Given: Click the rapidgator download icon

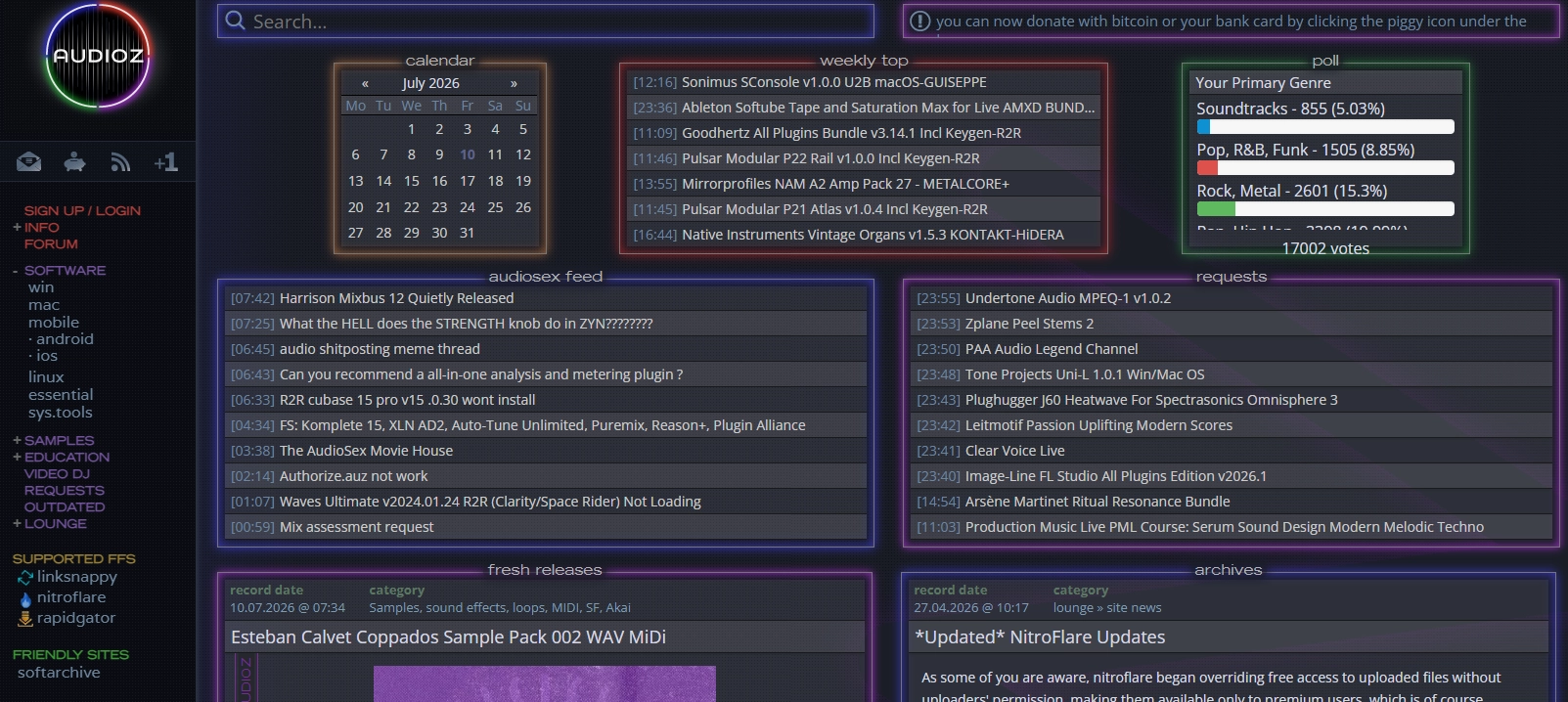Looking at the screenshot, I should pyautogui.click(x=25, y=618).
